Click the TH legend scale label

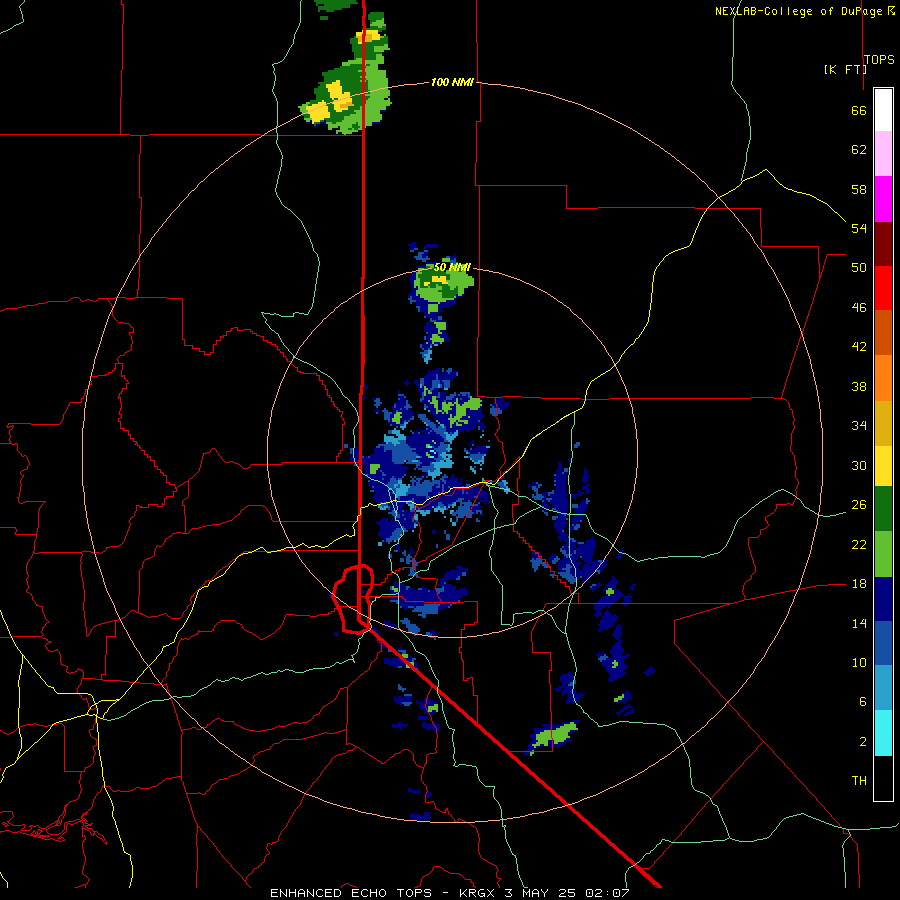click(859, 780)
